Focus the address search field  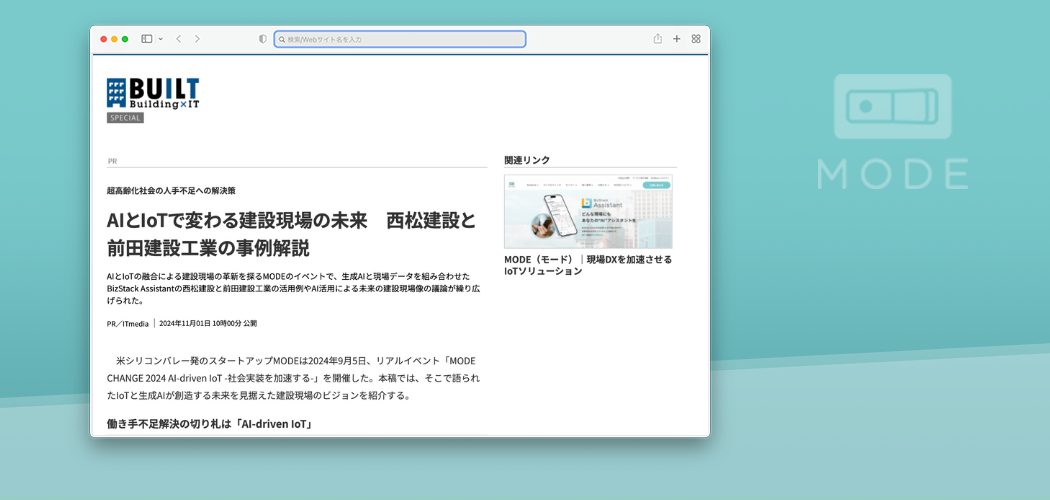click(x=400, y=39)
